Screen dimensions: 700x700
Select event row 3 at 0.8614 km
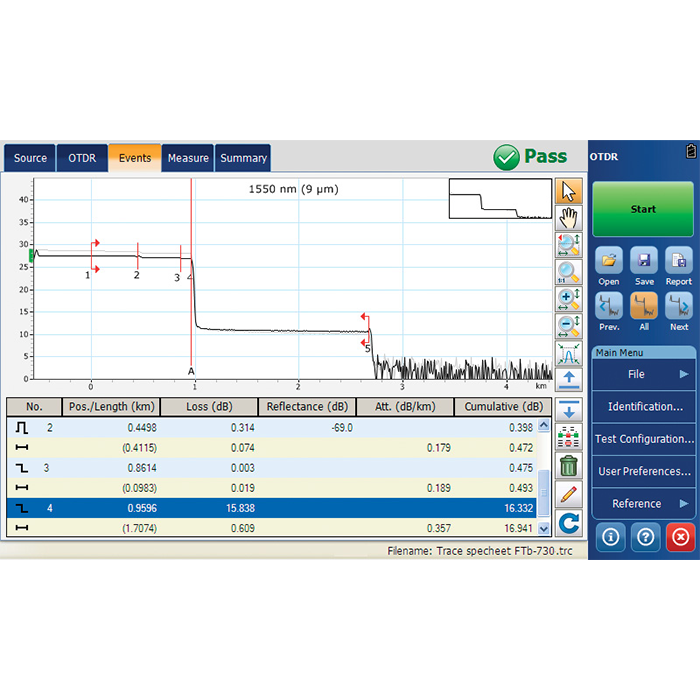[x=271, y=468]
